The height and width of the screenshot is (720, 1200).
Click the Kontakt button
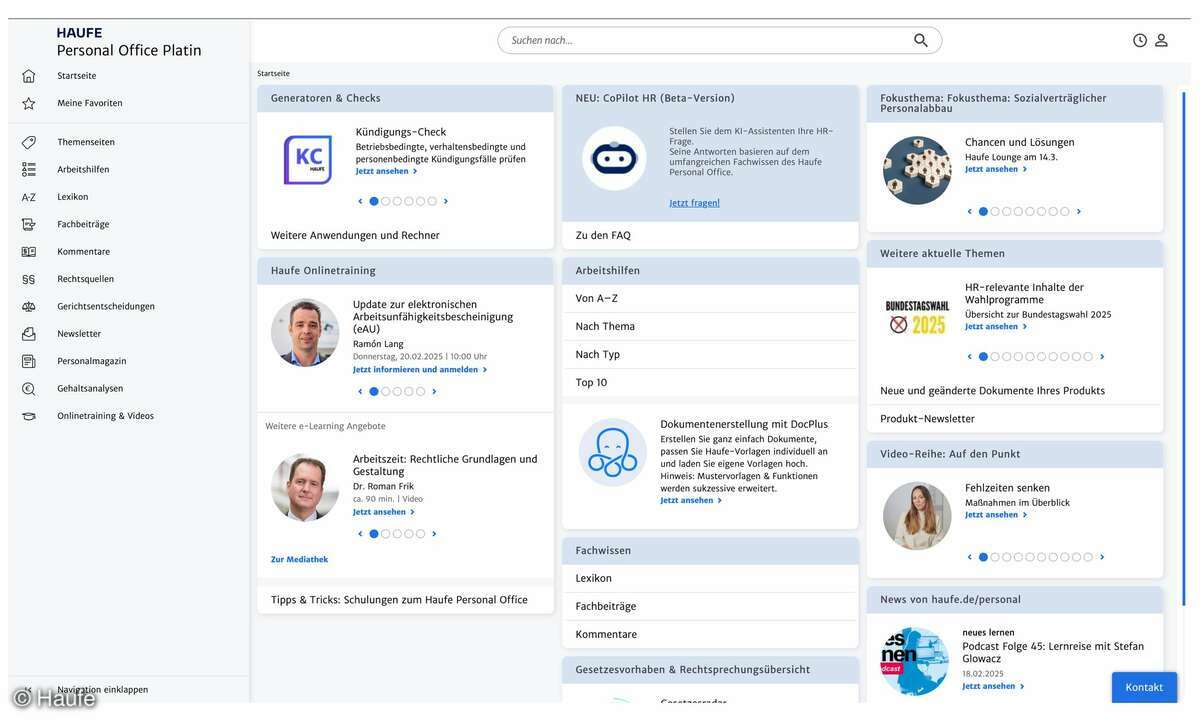(1144, 688)
